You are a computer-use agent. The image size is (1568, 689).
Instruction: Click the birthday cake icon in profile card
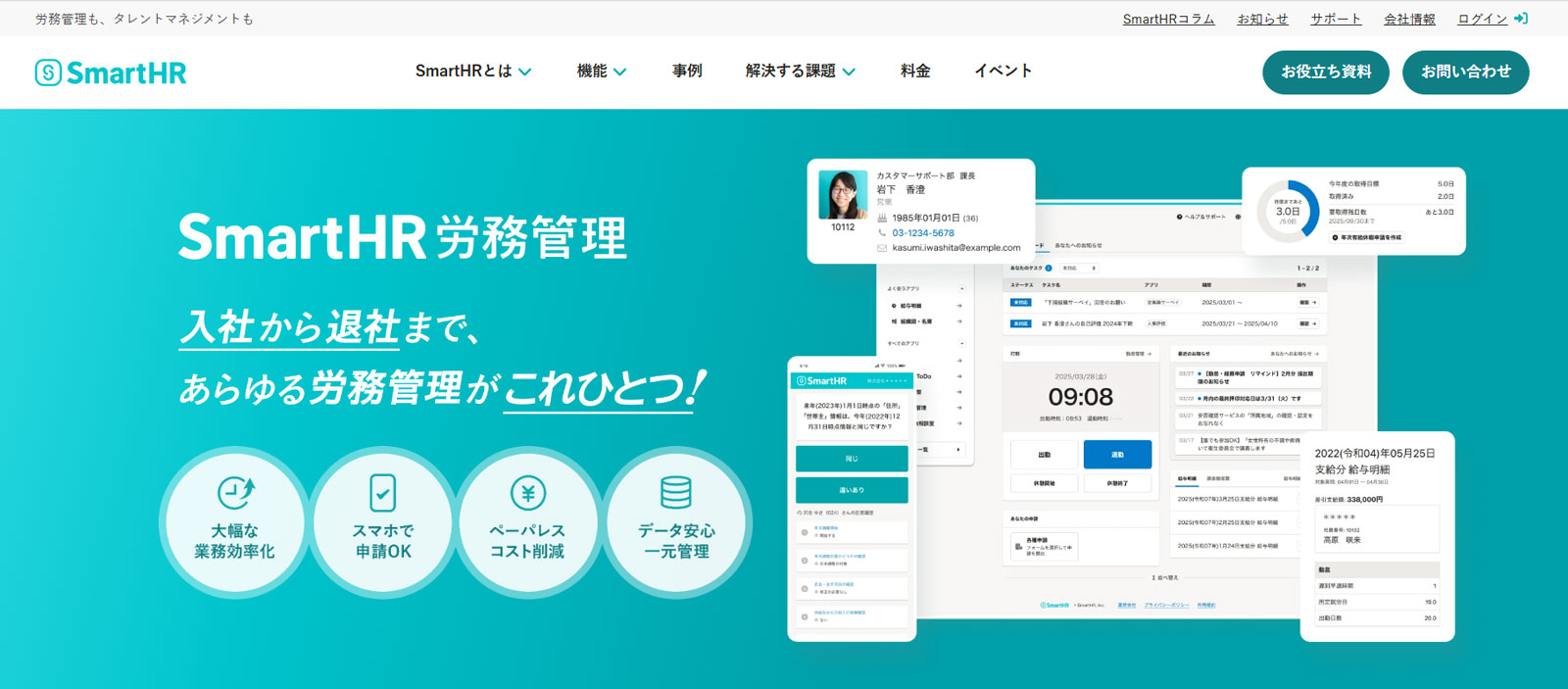tap(882, 219)
